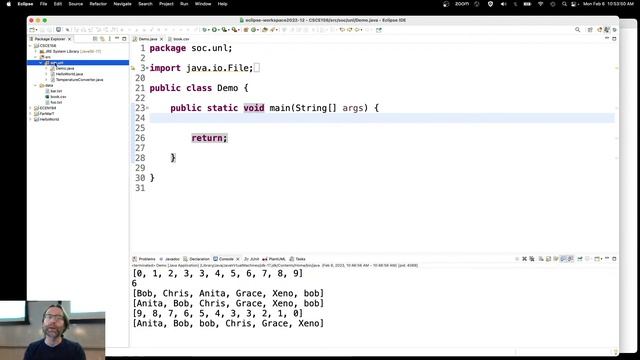Screen dimensions: 640x360
Task: Close the Demo.java editor tab
Action: 162,39
